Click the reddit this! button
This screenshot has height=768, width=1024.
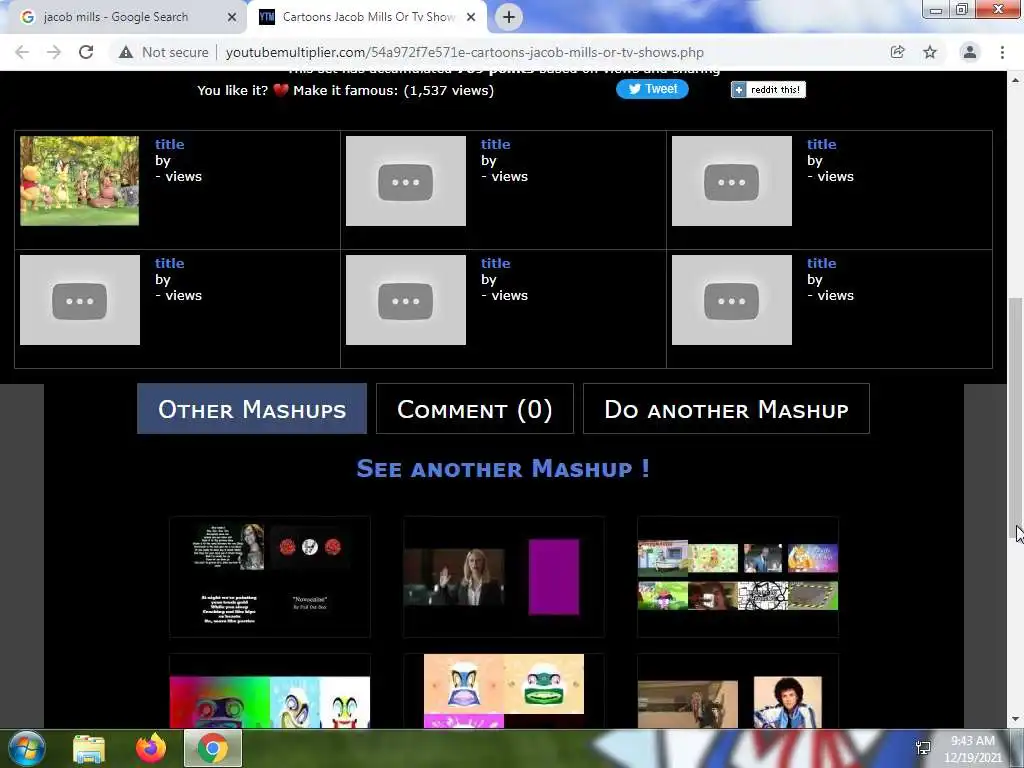click(768, 89)
